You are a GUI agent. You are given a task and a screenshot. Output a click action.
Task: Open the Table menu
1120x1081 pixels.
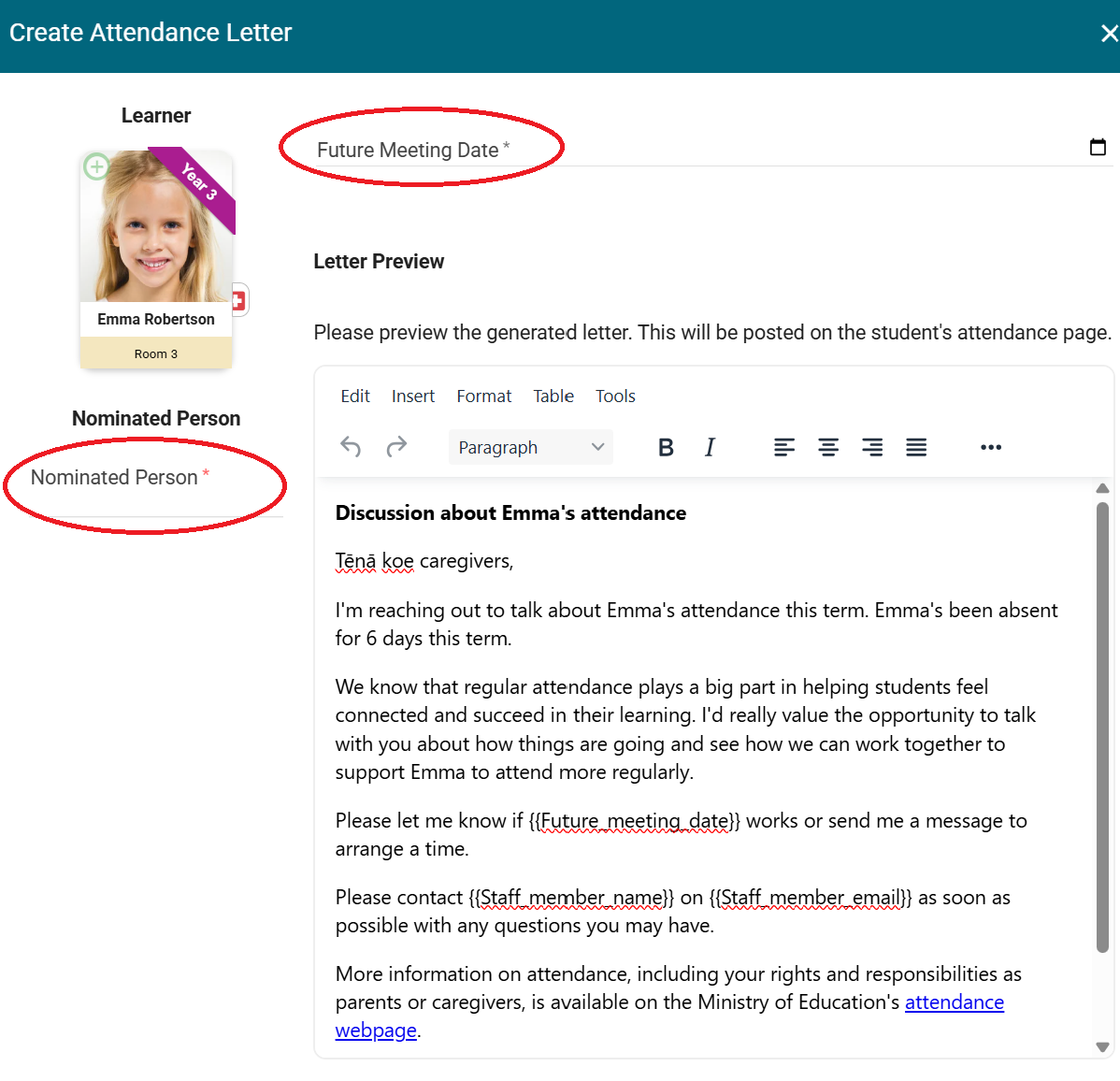(553, 396)
